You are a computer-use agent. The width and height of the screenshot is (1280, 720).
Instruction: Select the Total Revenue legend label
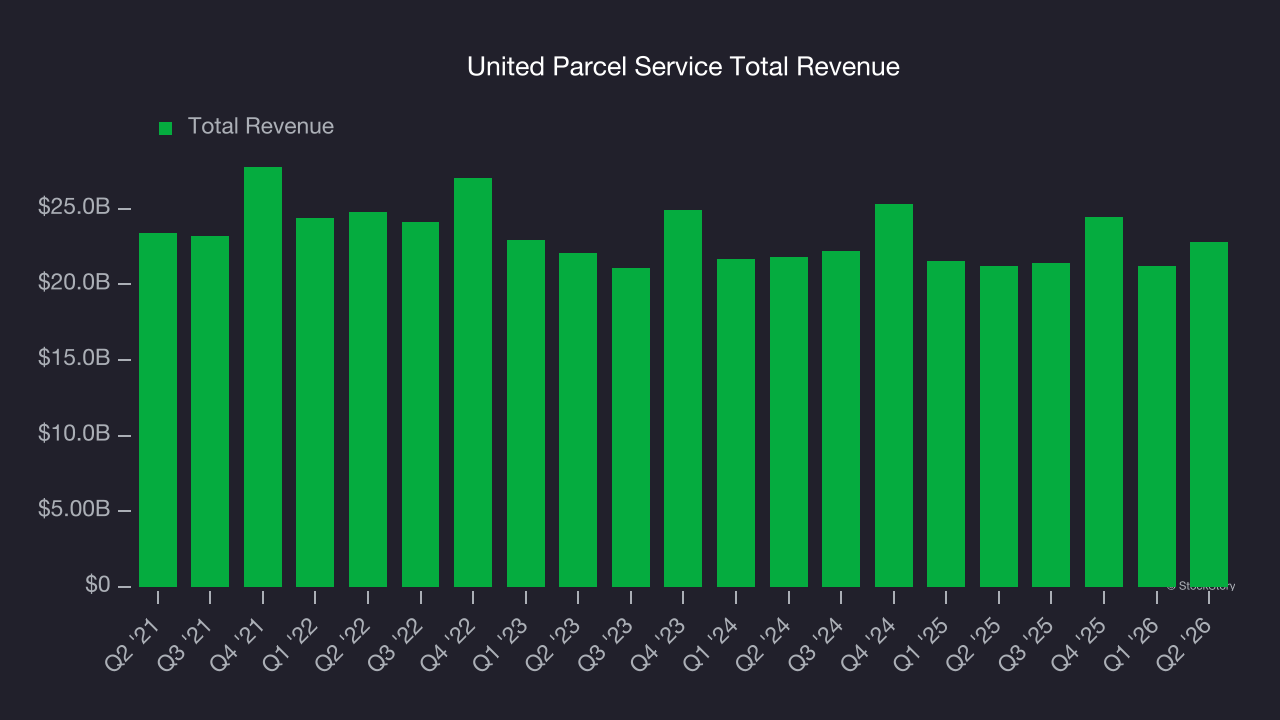click(261, 127)
